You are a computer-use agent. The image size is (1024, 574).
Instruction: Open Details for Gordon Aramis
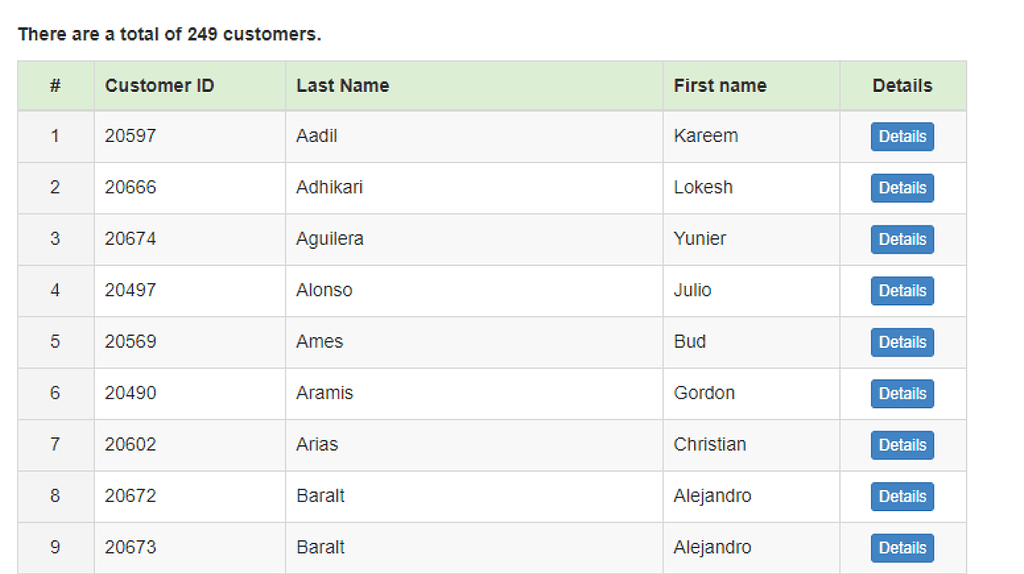(902, 394)
